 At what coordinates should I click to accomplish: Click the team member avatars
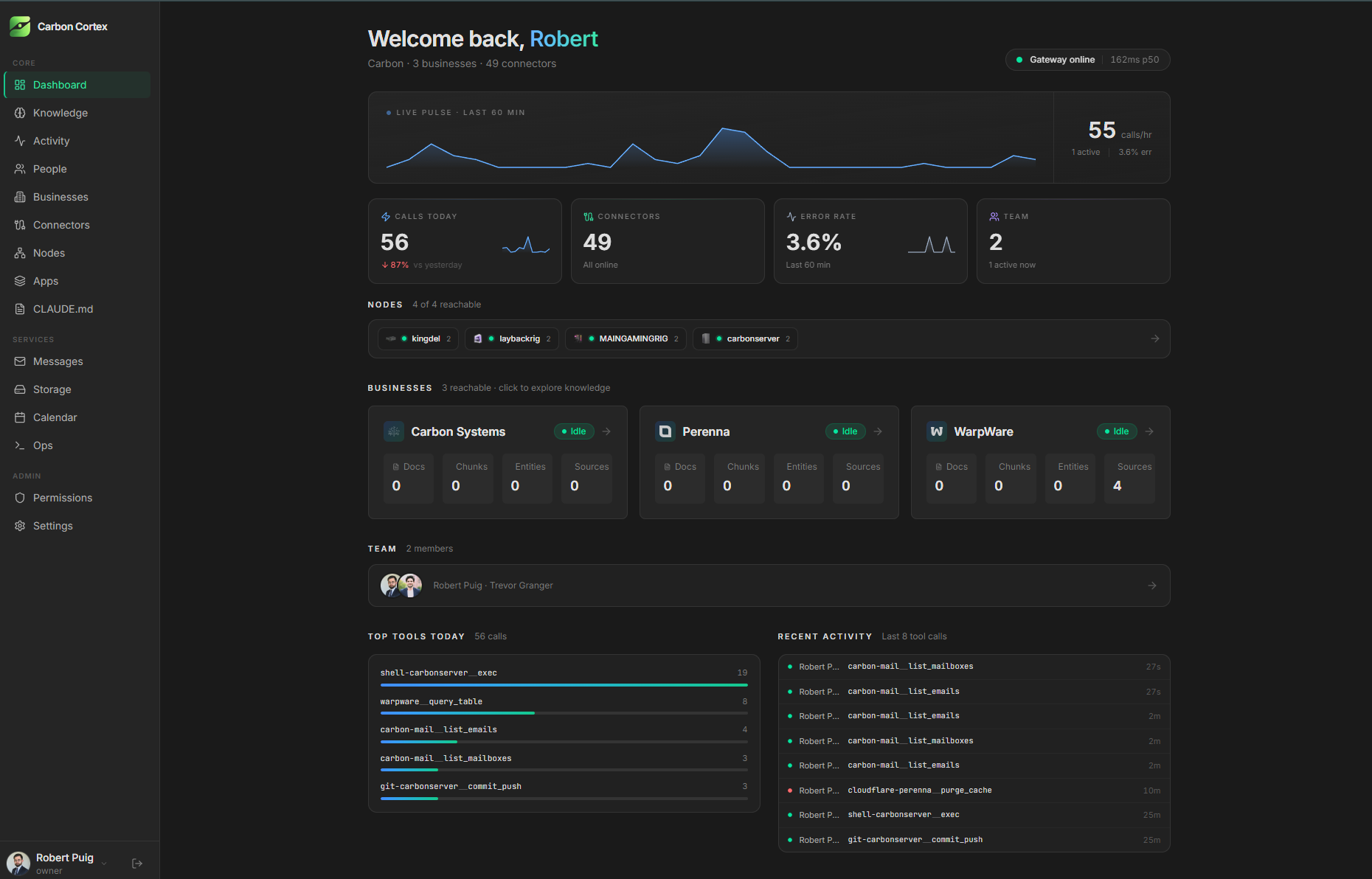click(x=401, y=586)
